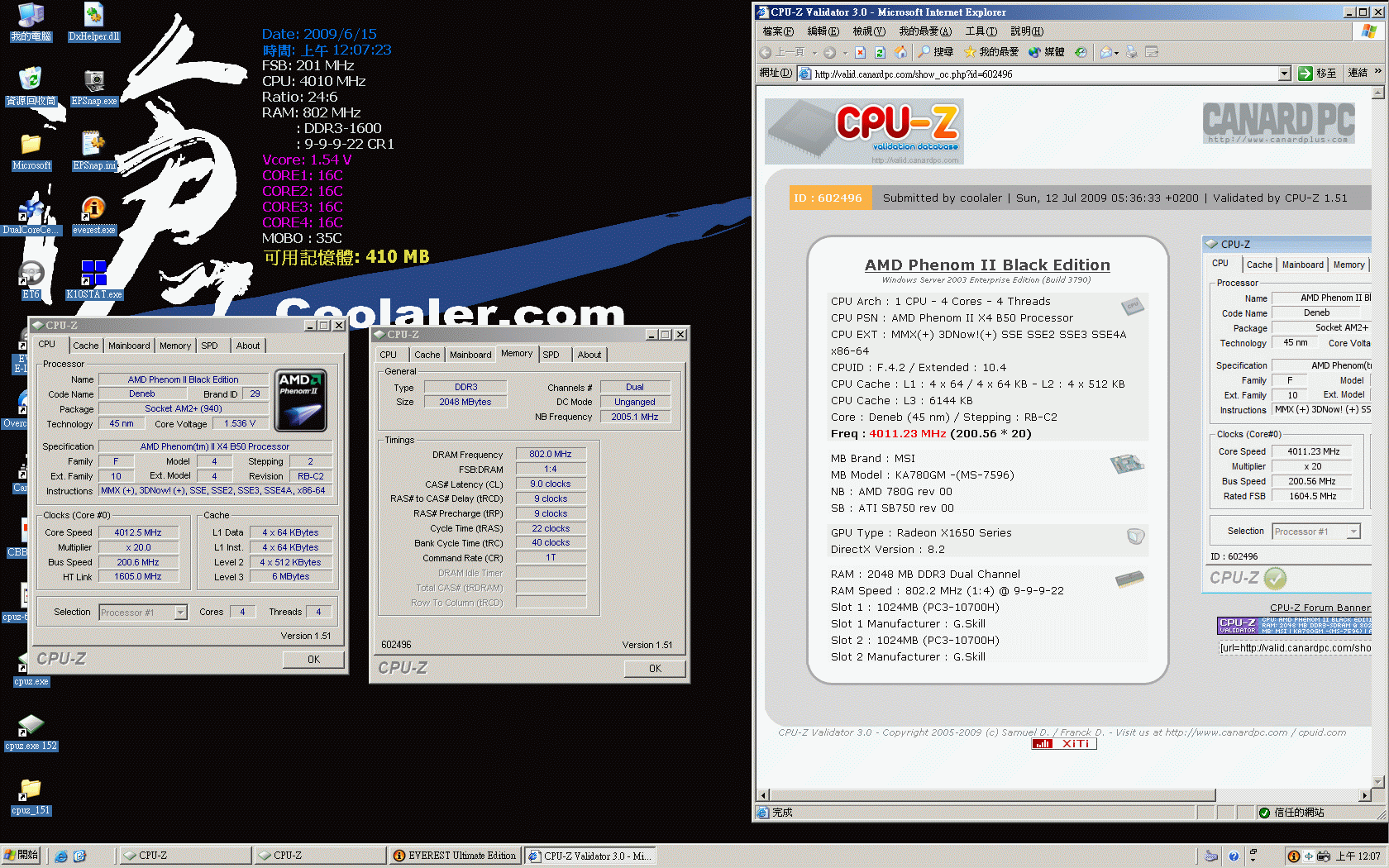Click the green Go arrow button

[x=1305, y=74]
